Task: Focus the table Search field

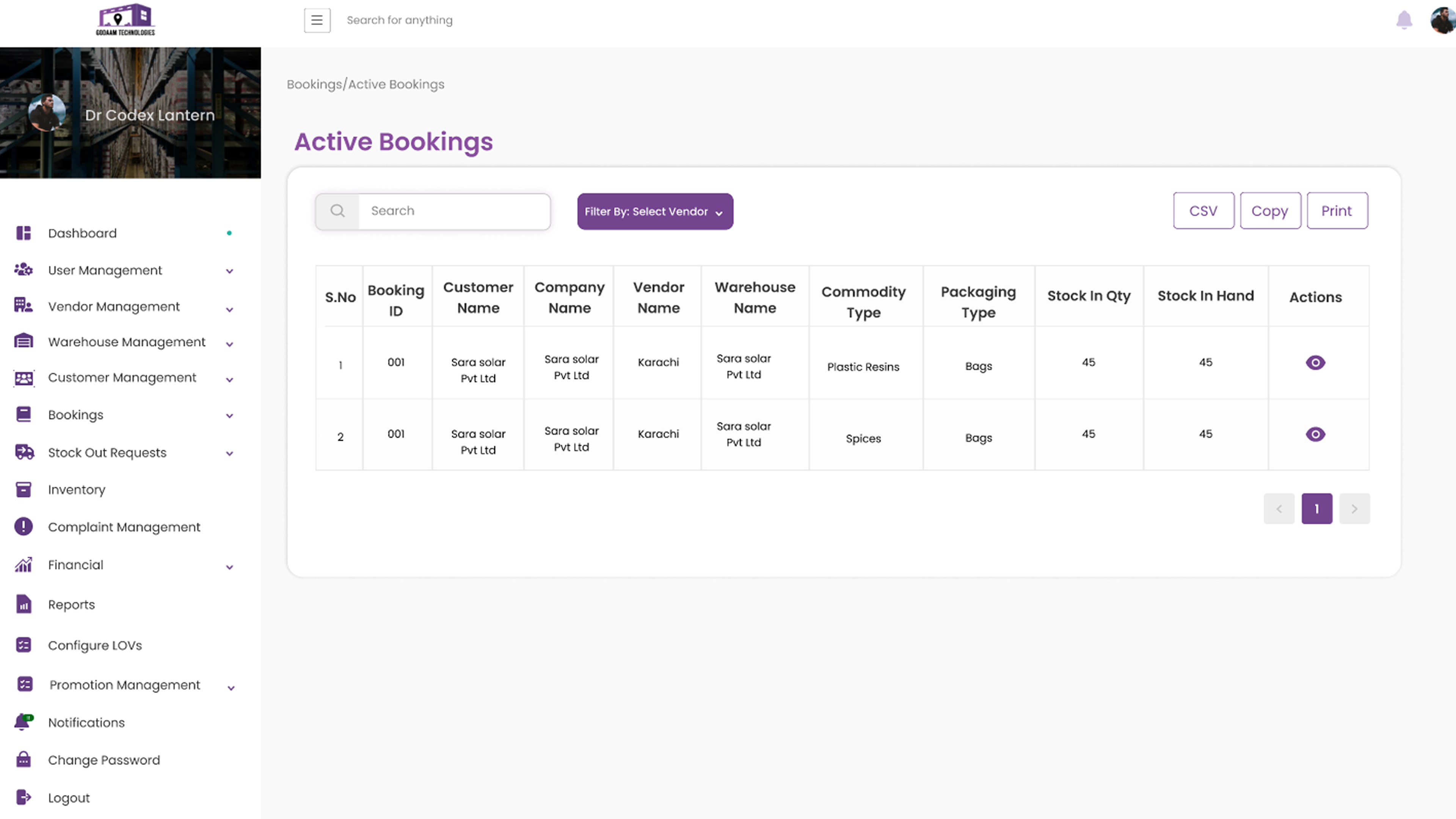Action: (454, 212)
